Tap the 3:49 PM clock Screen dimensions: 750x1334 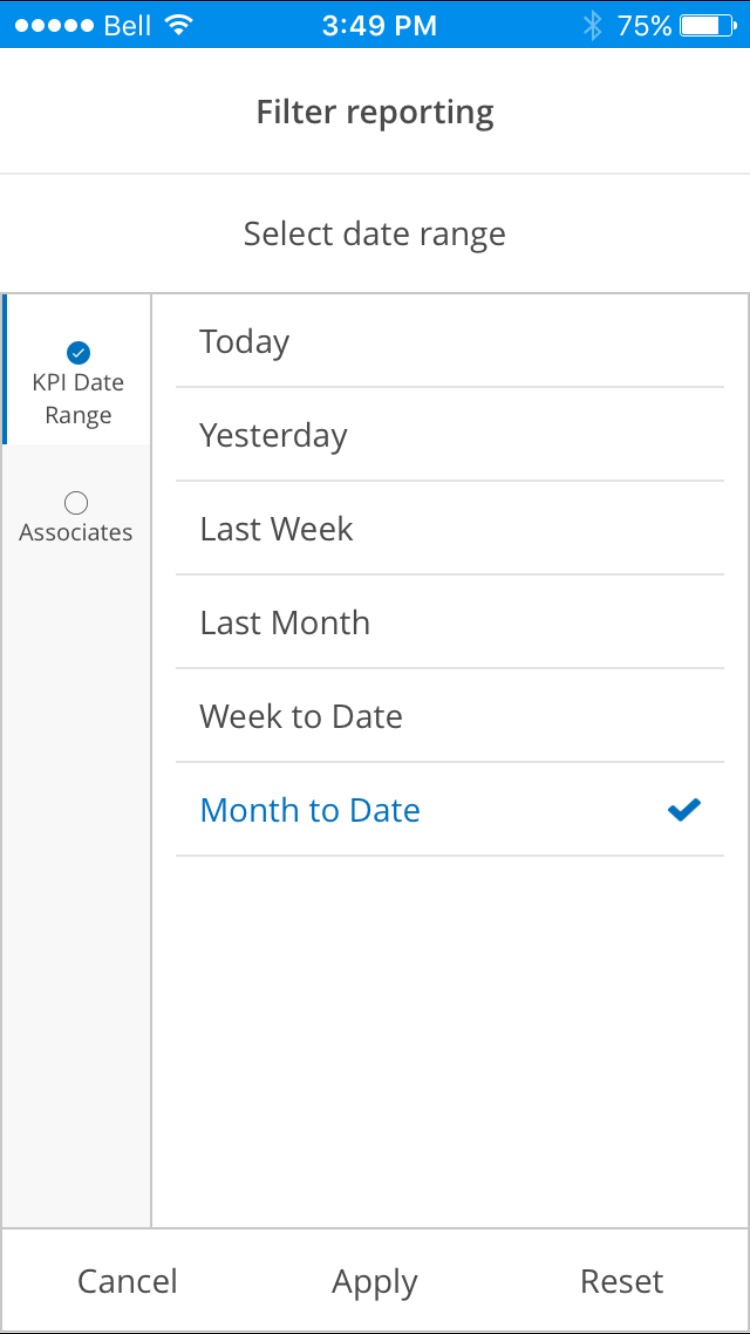coord(379,25)
